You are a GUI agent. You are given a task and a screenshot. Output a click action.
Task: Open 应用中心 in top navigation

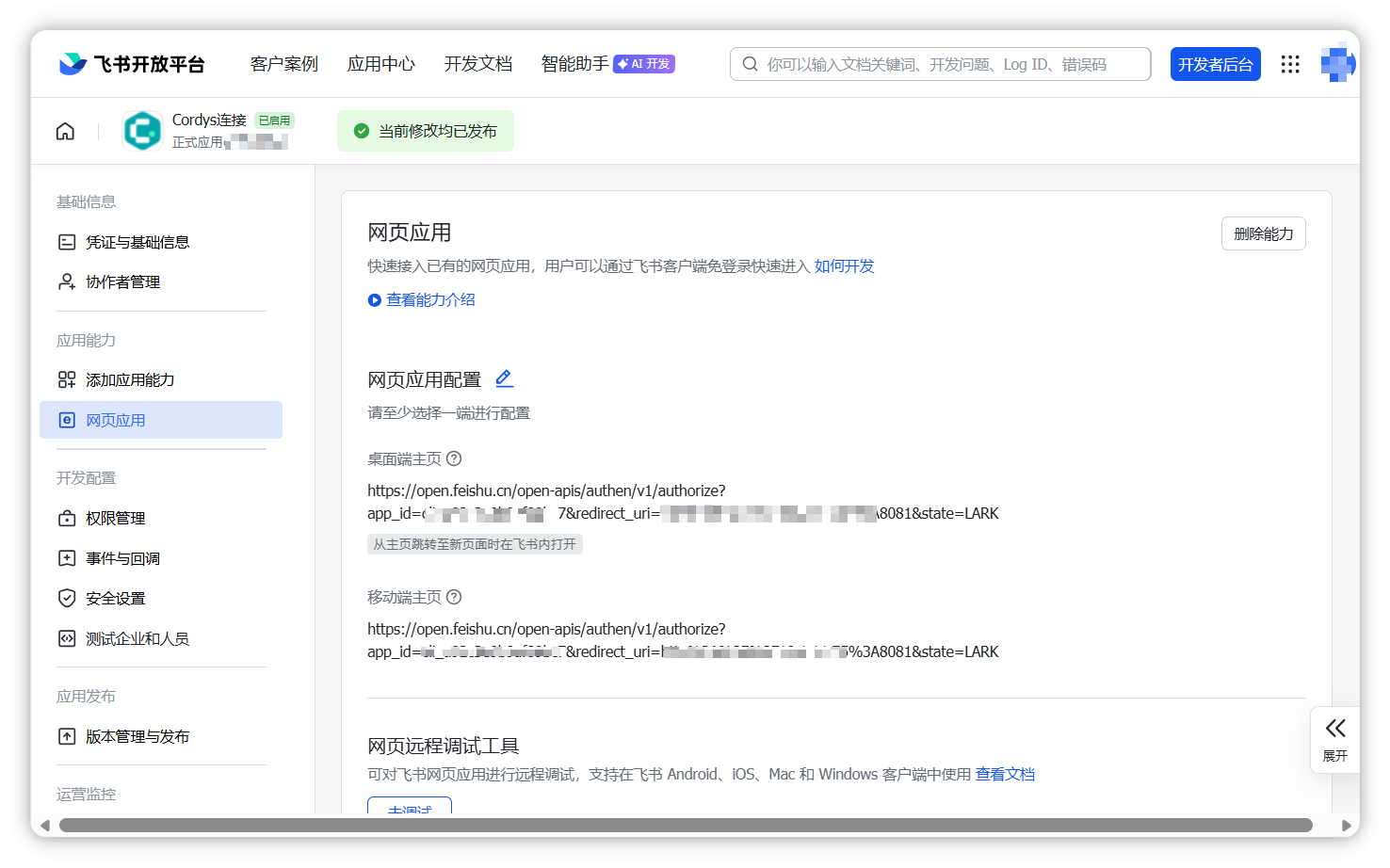[x=381, y=64]
